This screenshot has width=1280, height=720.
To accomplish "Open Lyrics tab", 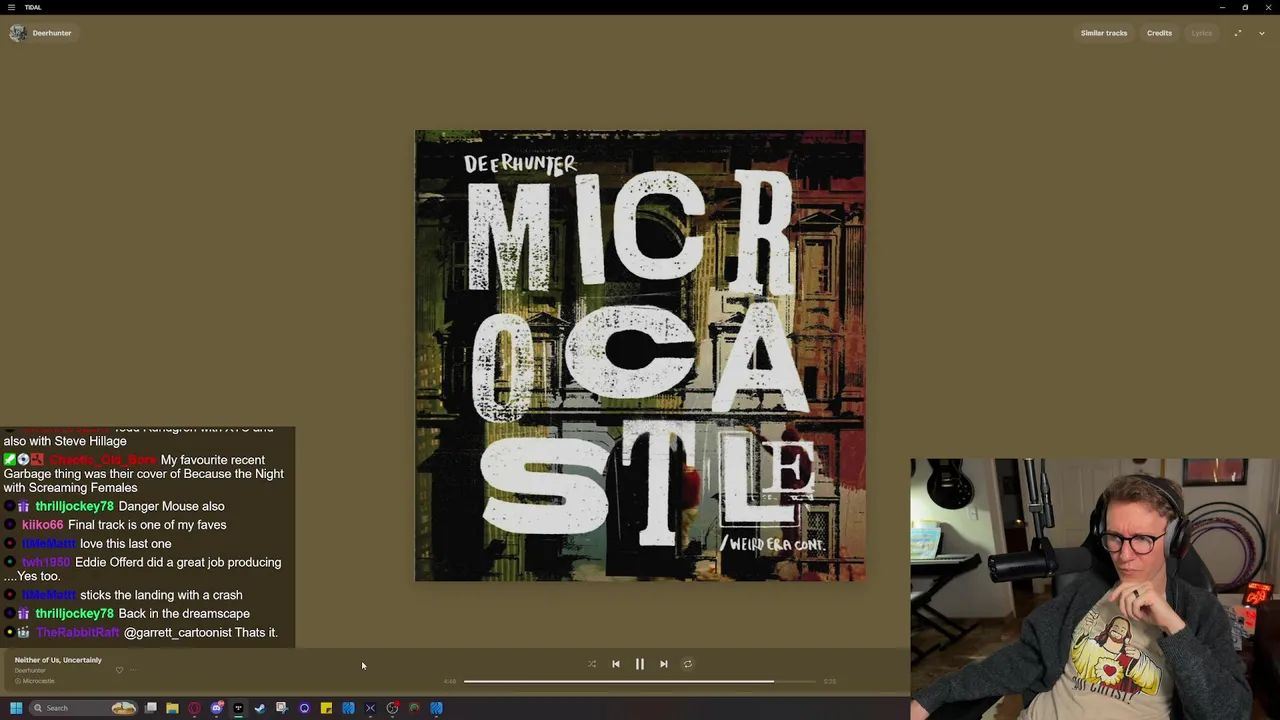I will [1202, 33].
